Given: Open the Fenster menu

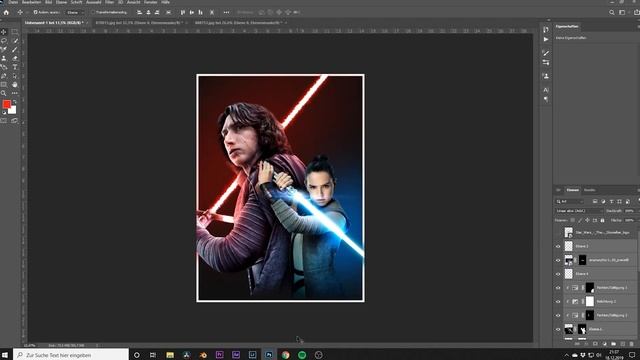Looking at the screenshot, I should point(151,2).
